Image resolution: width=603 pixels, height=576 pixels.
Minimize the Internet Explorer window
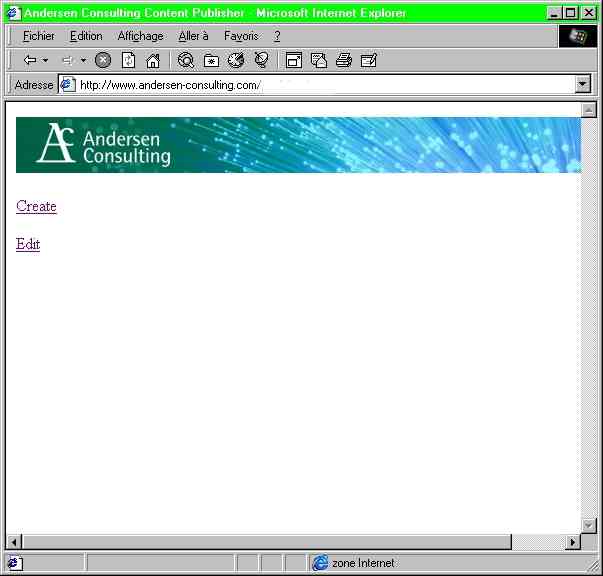click(554, 13)
